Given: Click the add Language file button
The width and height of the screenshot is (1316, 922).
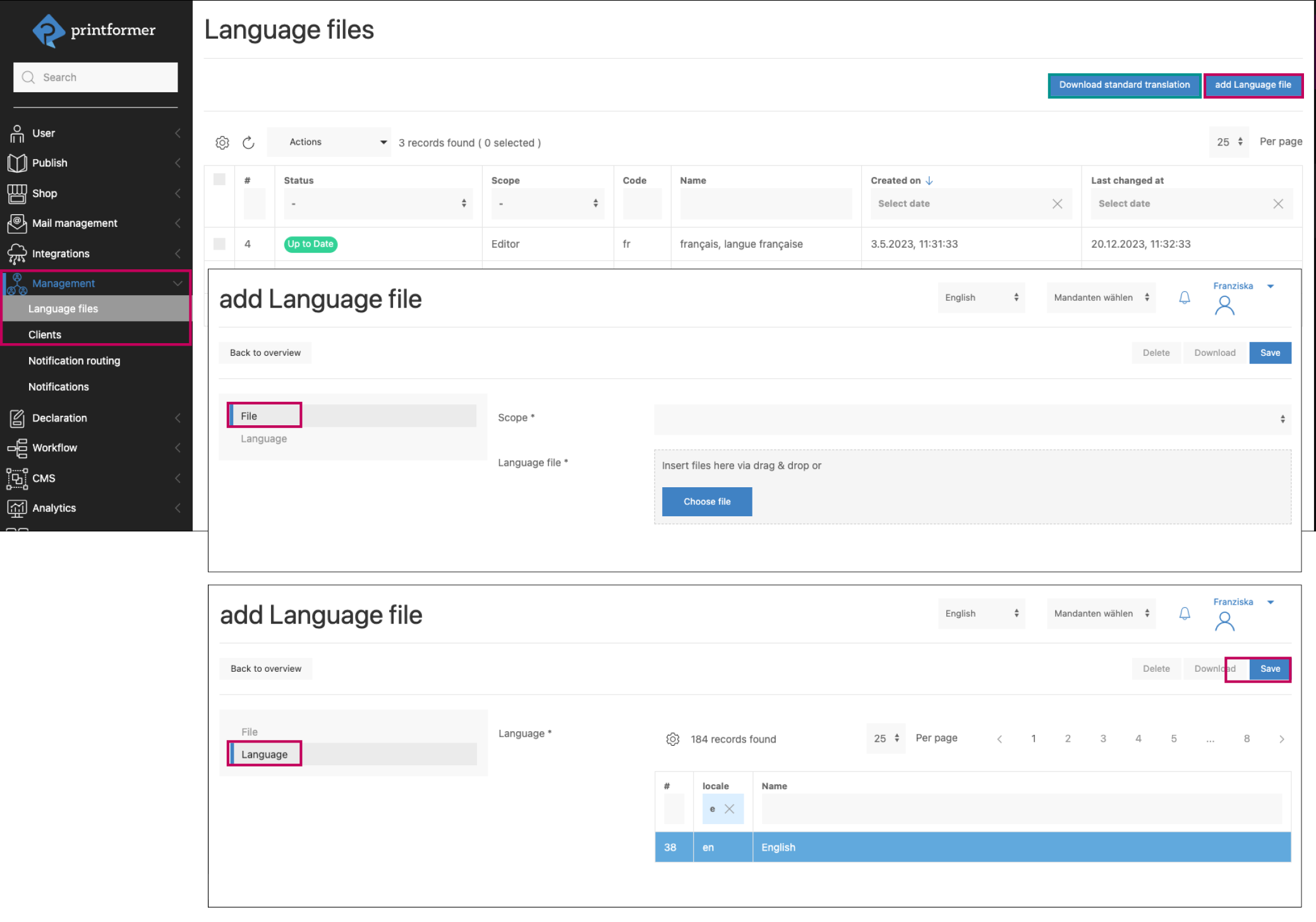Looking at the screenshot, I should (x=1253, y=85).
